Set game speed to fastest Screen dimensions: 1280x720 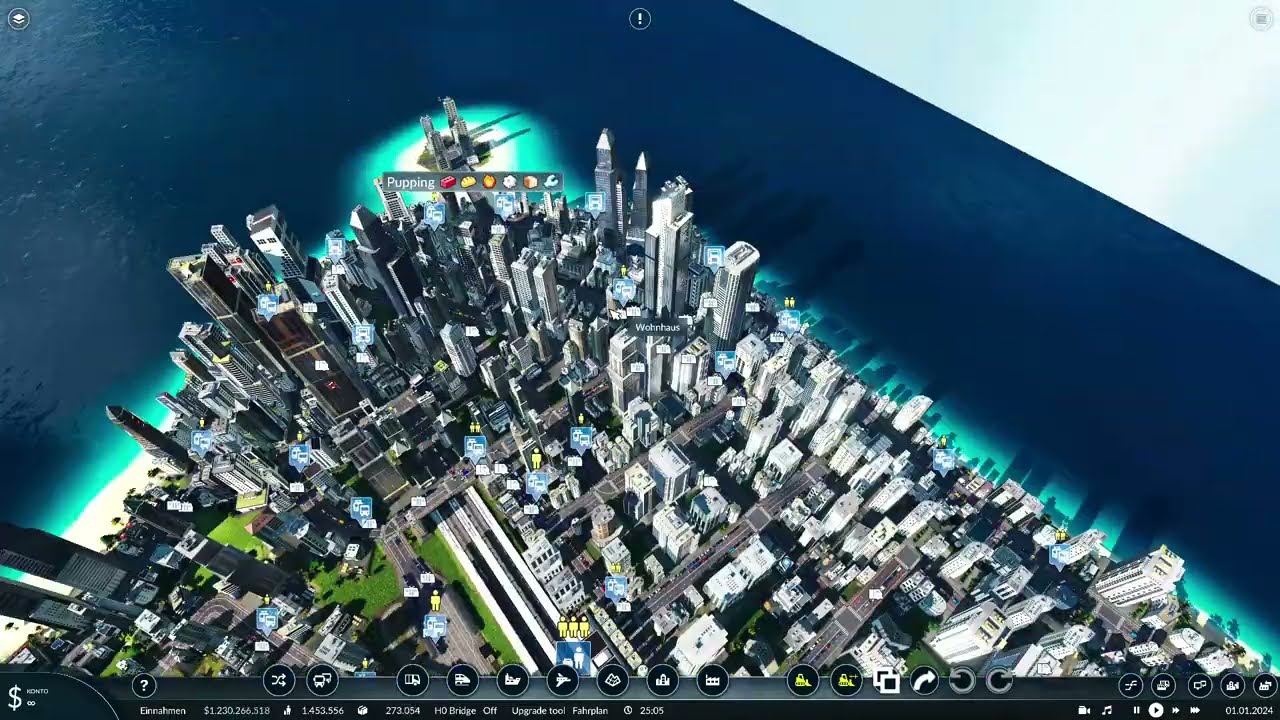point(1195,710)
